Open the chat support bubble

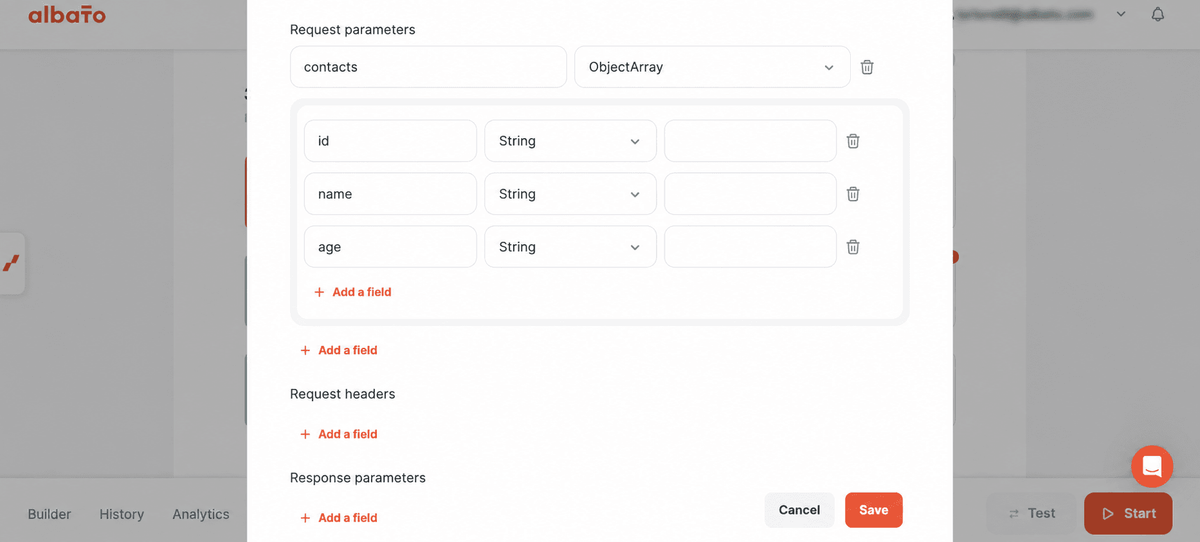[1152, 466]
